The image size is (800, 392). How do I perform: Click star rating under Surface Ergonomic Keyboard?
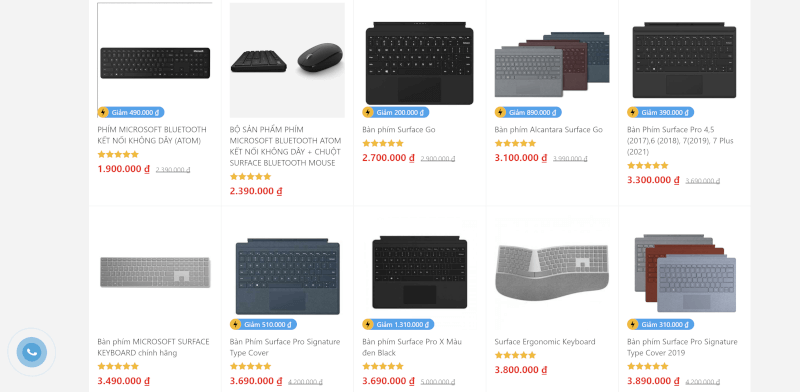click(515, 355)
